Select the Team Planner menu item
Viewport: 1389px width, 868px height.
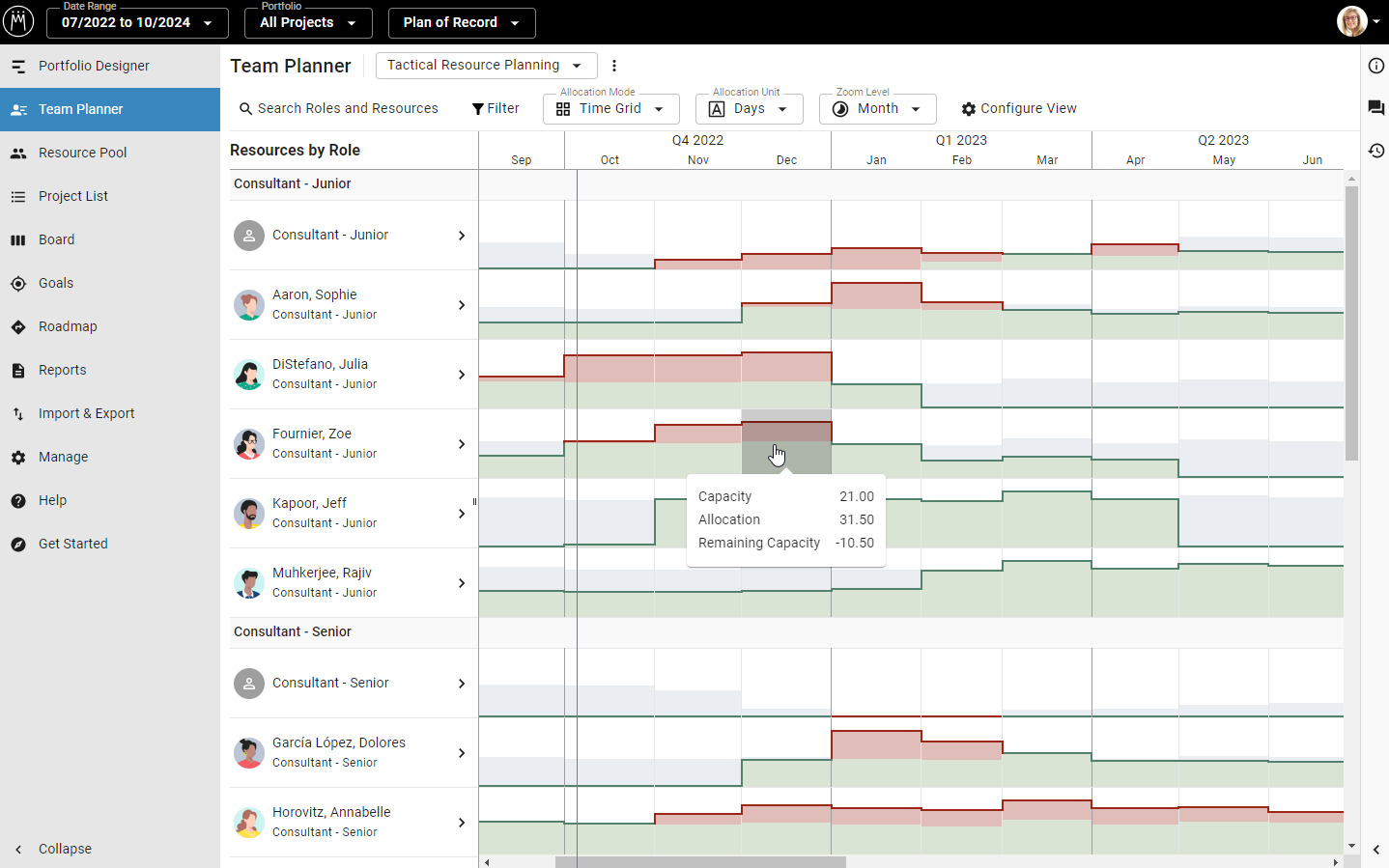tap(82, 109)
